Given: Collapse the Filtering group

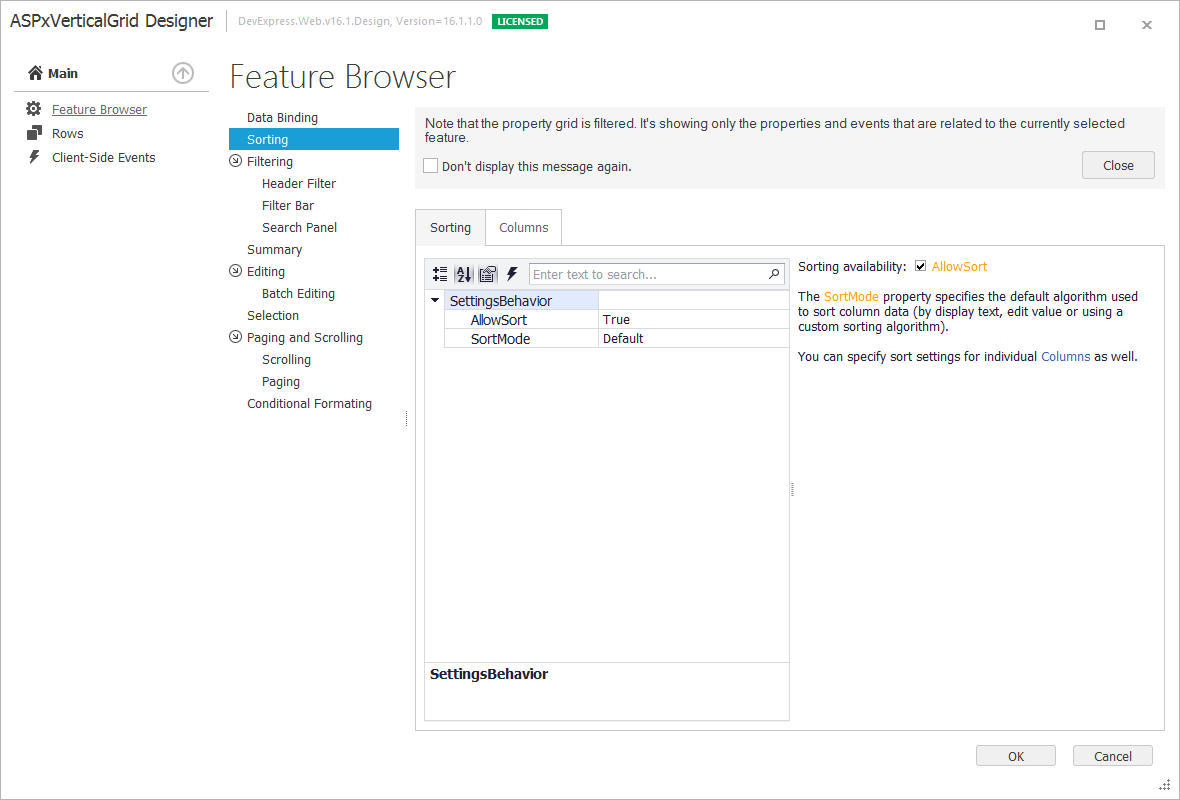Looking at the screenshot, I should 236,161.
